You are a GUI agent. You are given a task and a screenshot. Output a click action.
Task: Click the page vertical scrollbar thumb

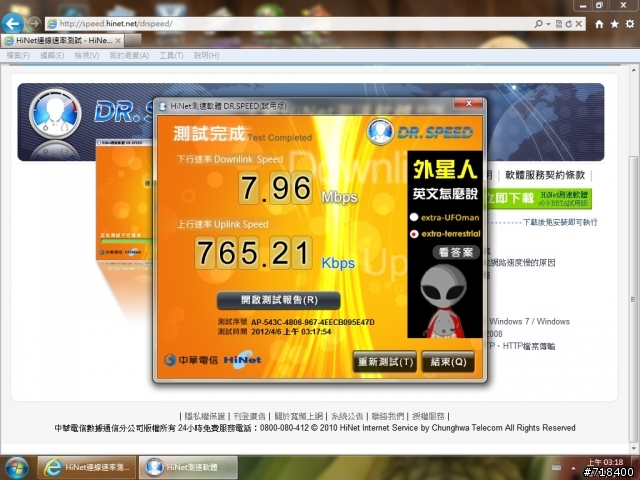point(633,300)
